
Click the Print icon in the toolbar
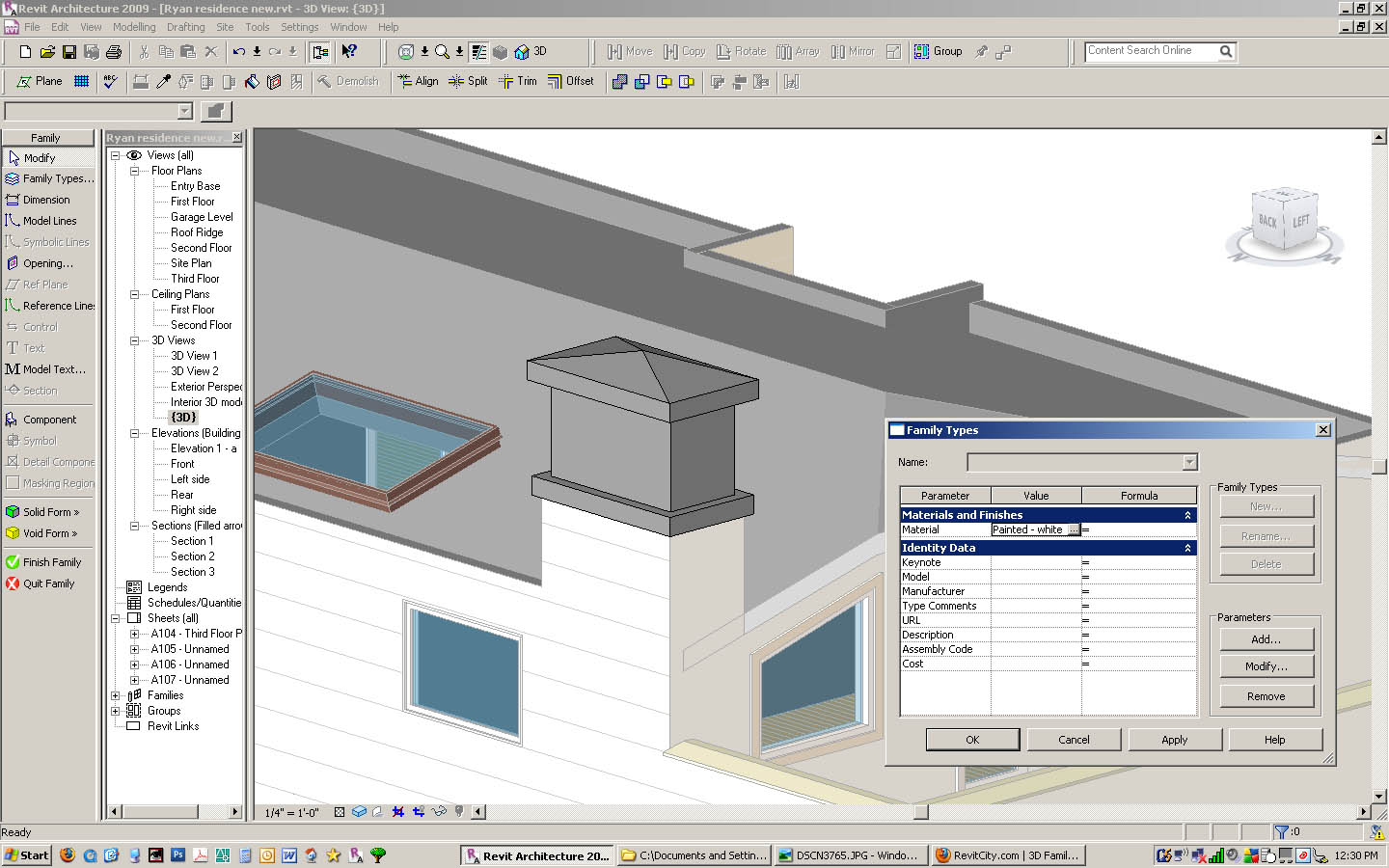114,52
